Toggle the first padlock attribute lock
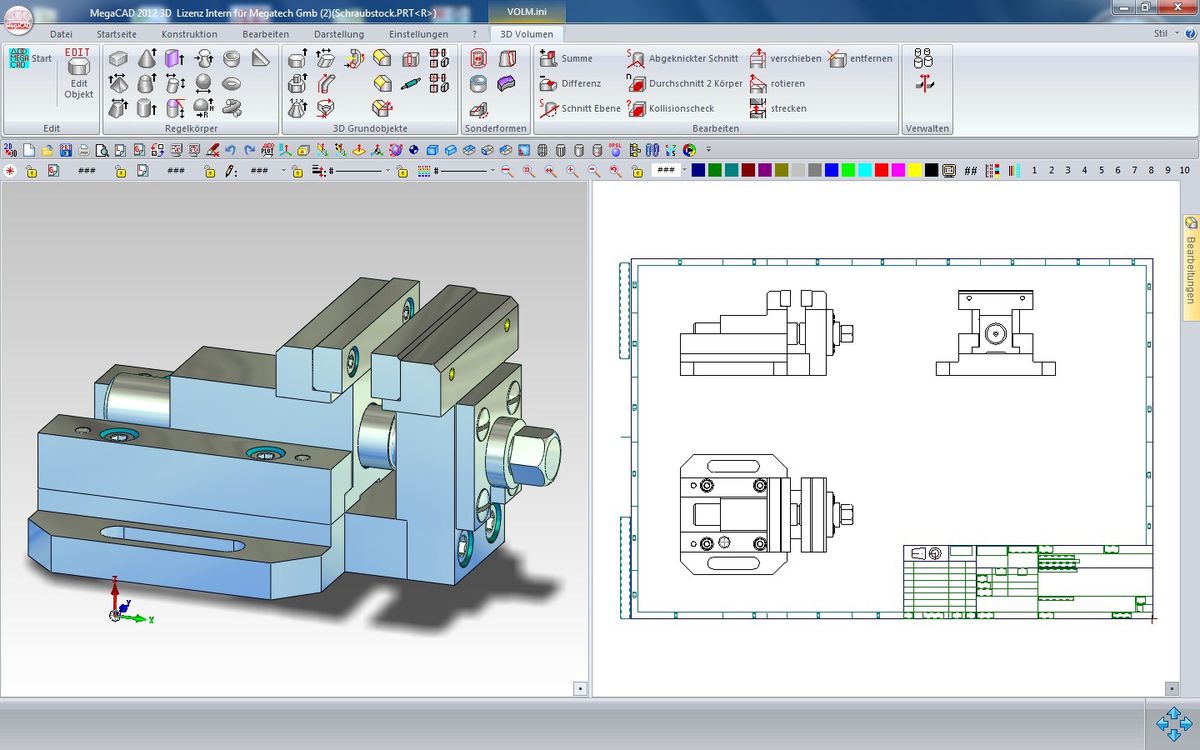The image size is (1200, 750). 31,171
